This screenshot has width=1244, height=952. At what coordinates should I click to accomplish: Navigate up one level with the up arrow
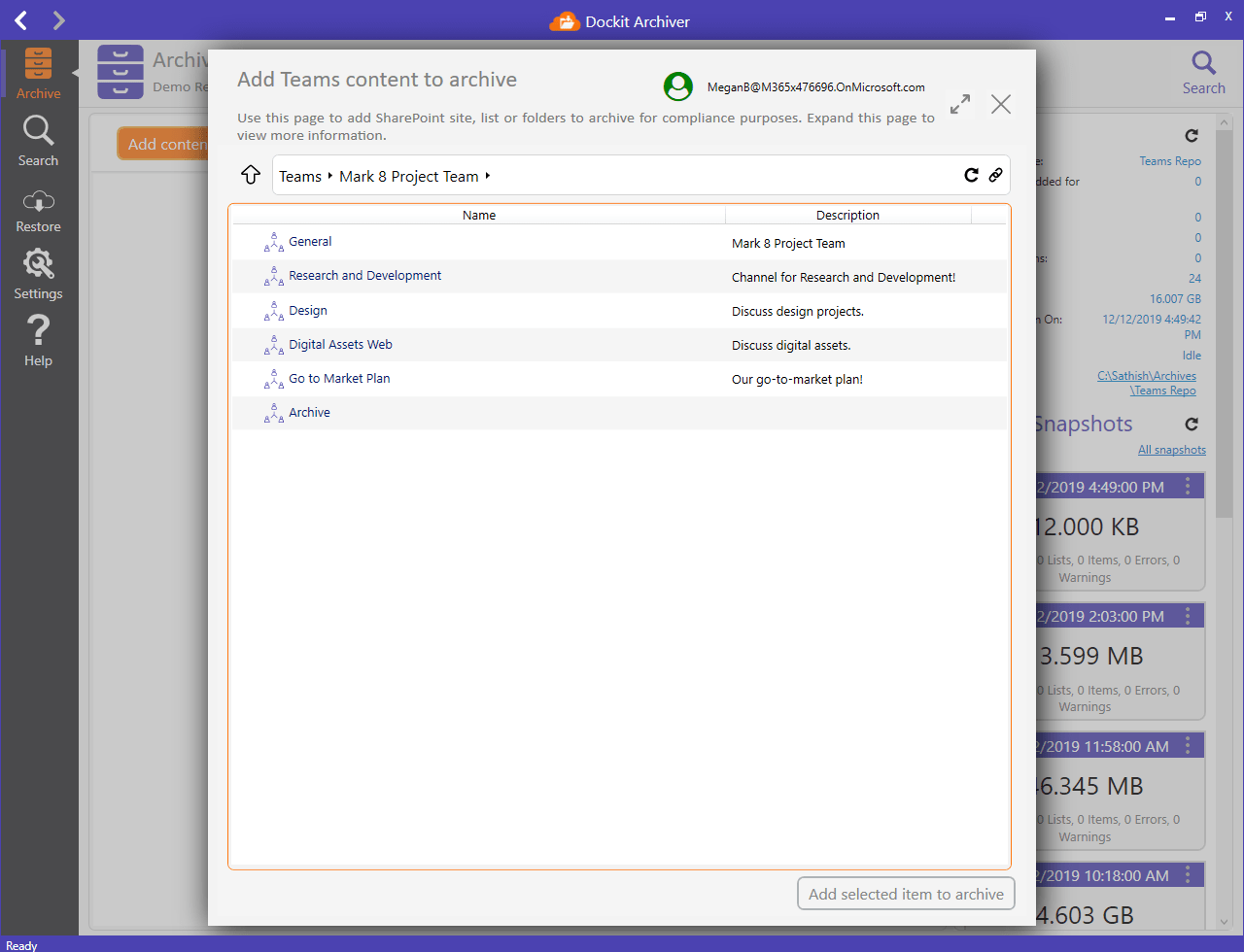(251, 175)
